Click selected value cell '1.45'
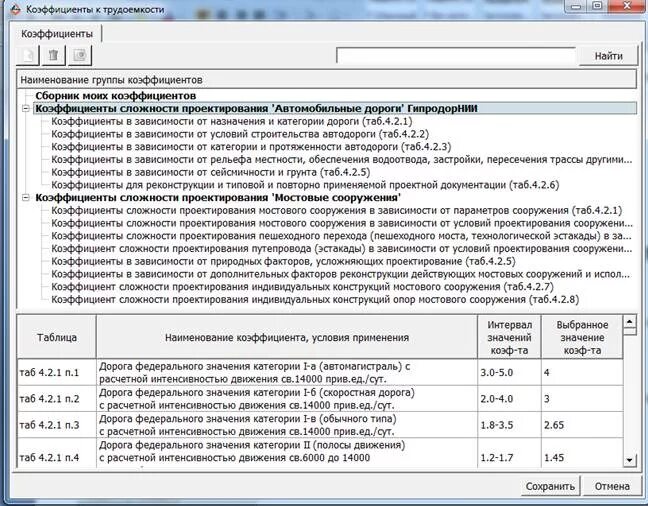 coord(582,453)
